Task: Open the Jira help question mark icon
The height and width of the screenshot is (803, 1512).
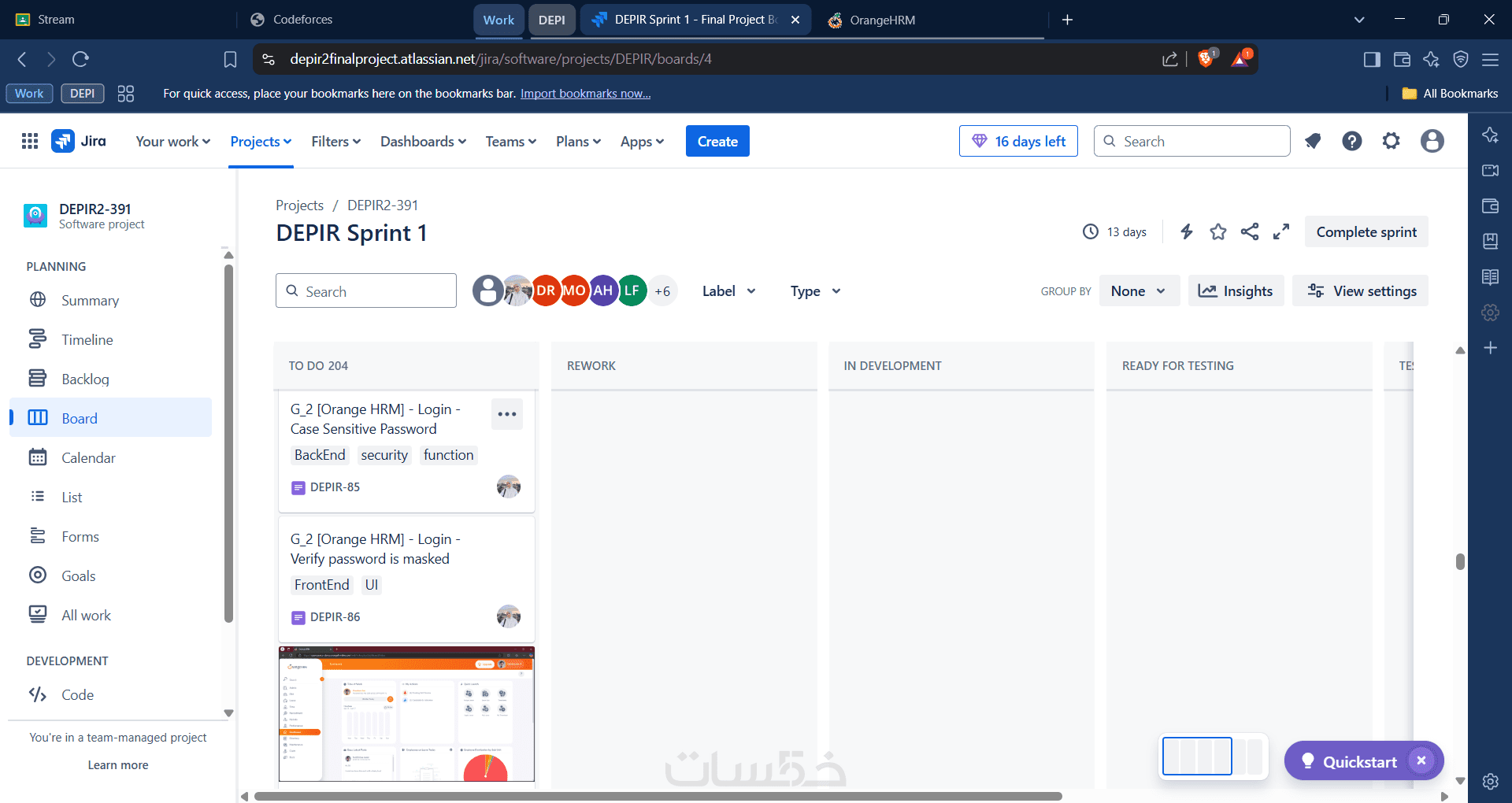Action: (1352, 141)
